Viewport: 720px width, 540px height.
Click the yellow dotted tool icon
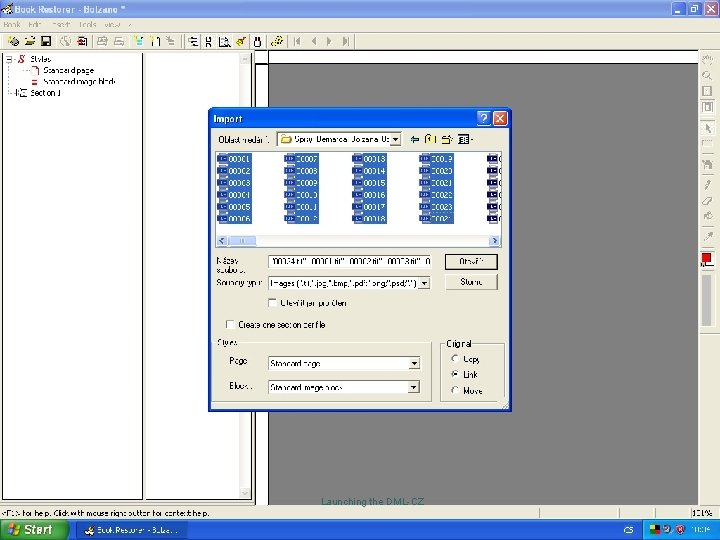277,41
